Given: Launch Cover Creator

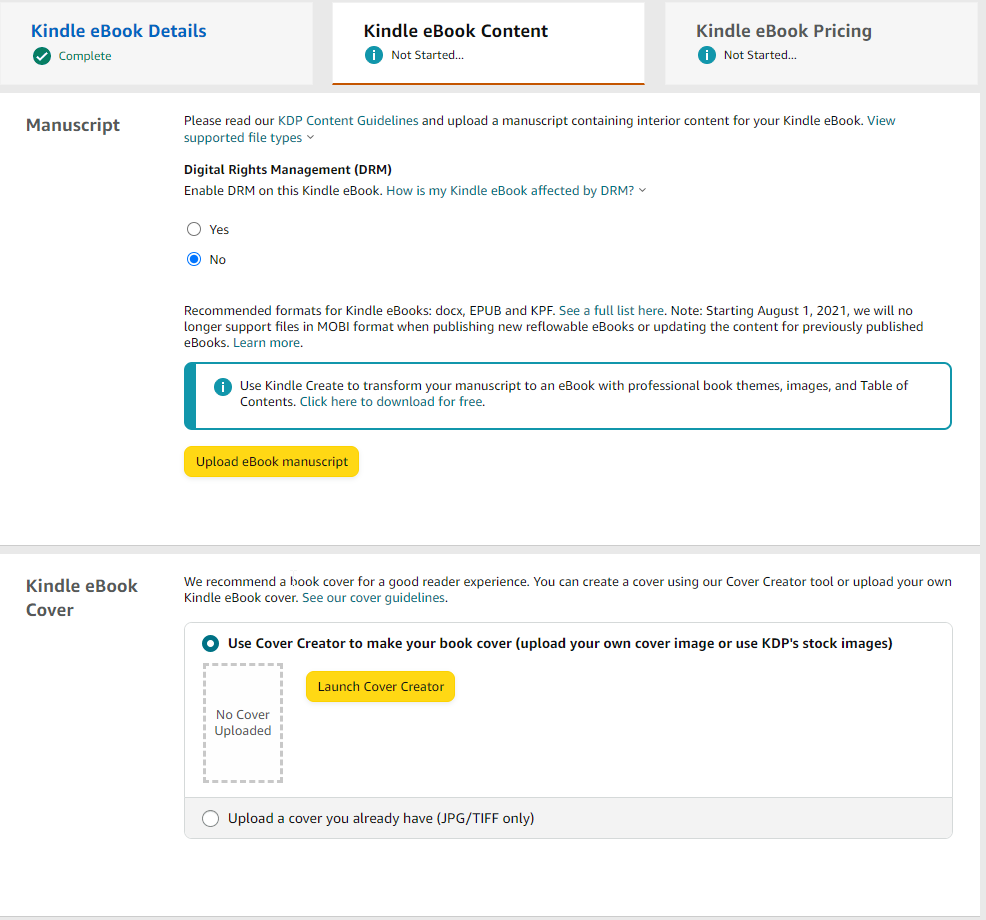Looking at the screenshot, I should [380, 687].
